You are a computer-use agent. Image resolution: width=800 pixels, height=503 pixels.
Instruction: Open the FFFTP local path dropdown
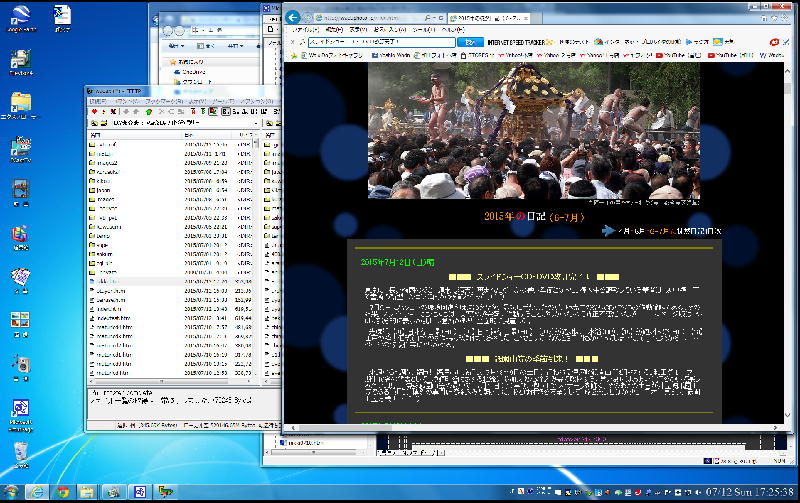256,123
